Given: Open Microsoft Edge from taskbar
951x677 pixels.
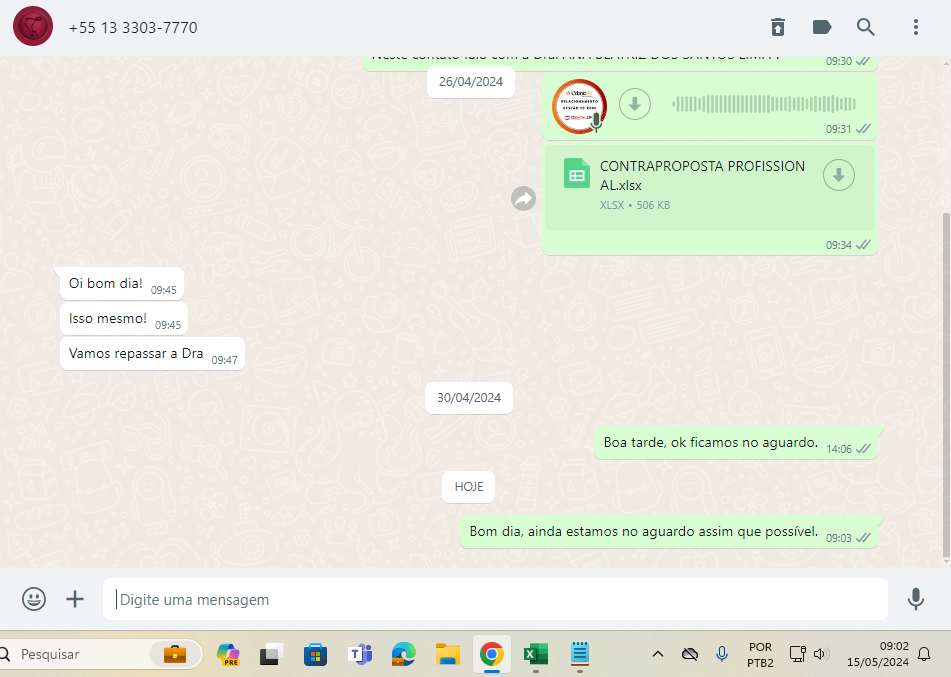Looking at the screenshot, I should (x=403, y=654).
